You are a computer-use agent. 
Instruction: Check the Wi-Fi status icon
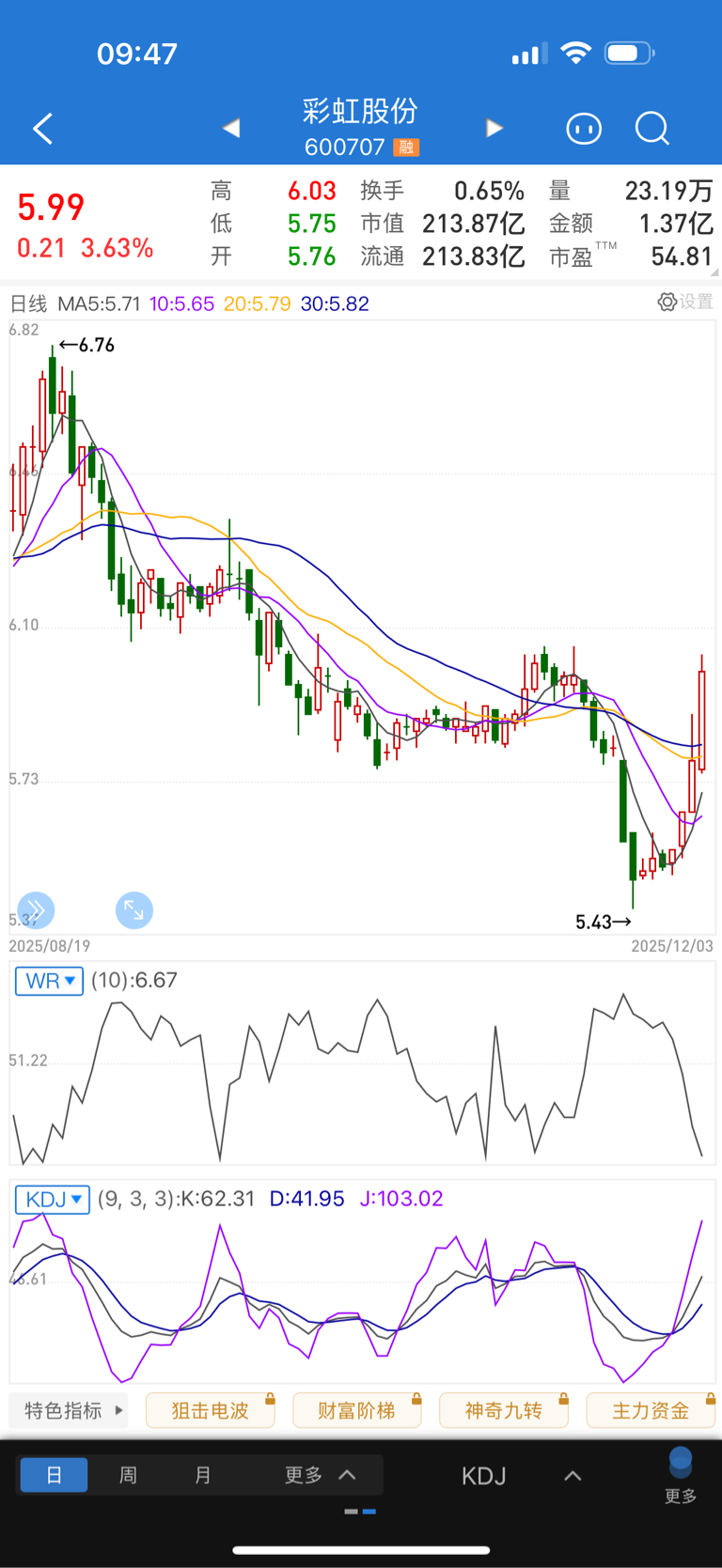[x=575, y=54]
